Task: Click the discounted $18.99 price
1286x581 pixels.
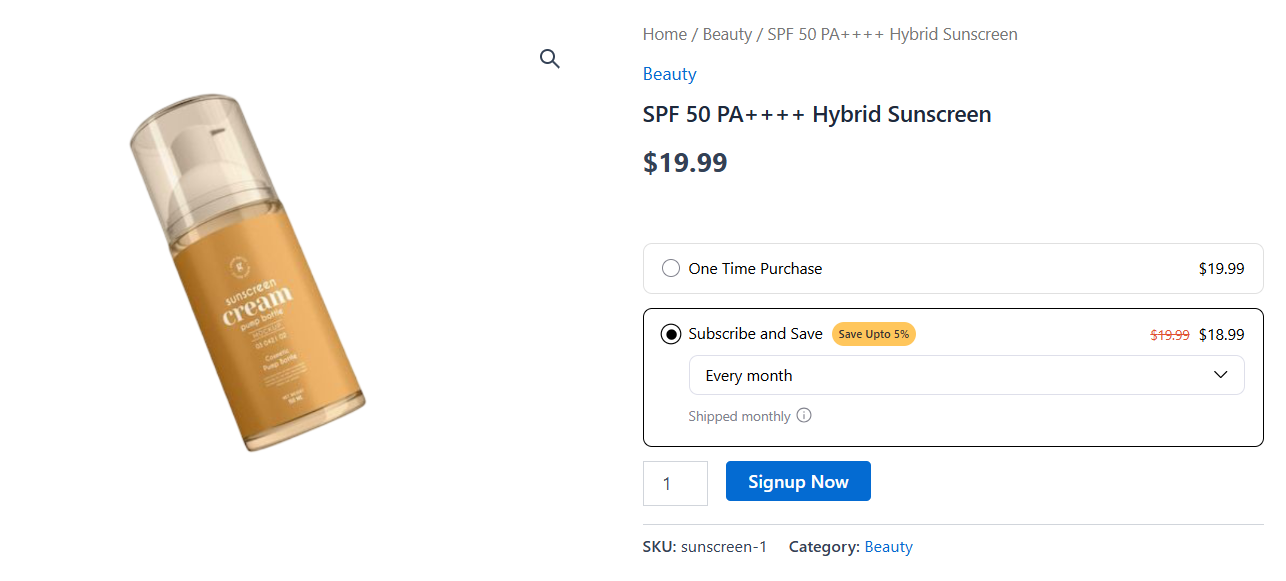Action: click(x=1221, y=334)
